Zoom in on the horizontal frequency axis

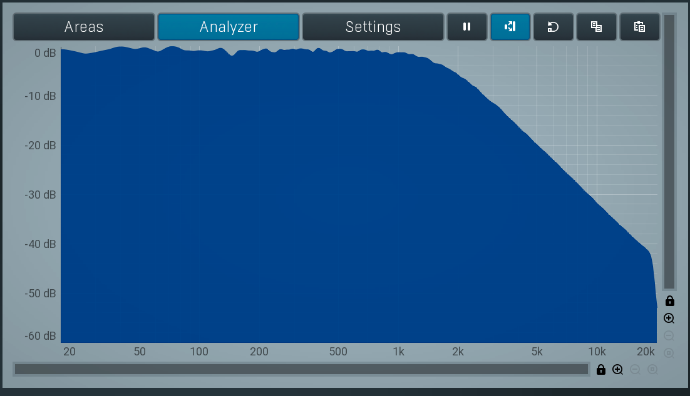618,370
